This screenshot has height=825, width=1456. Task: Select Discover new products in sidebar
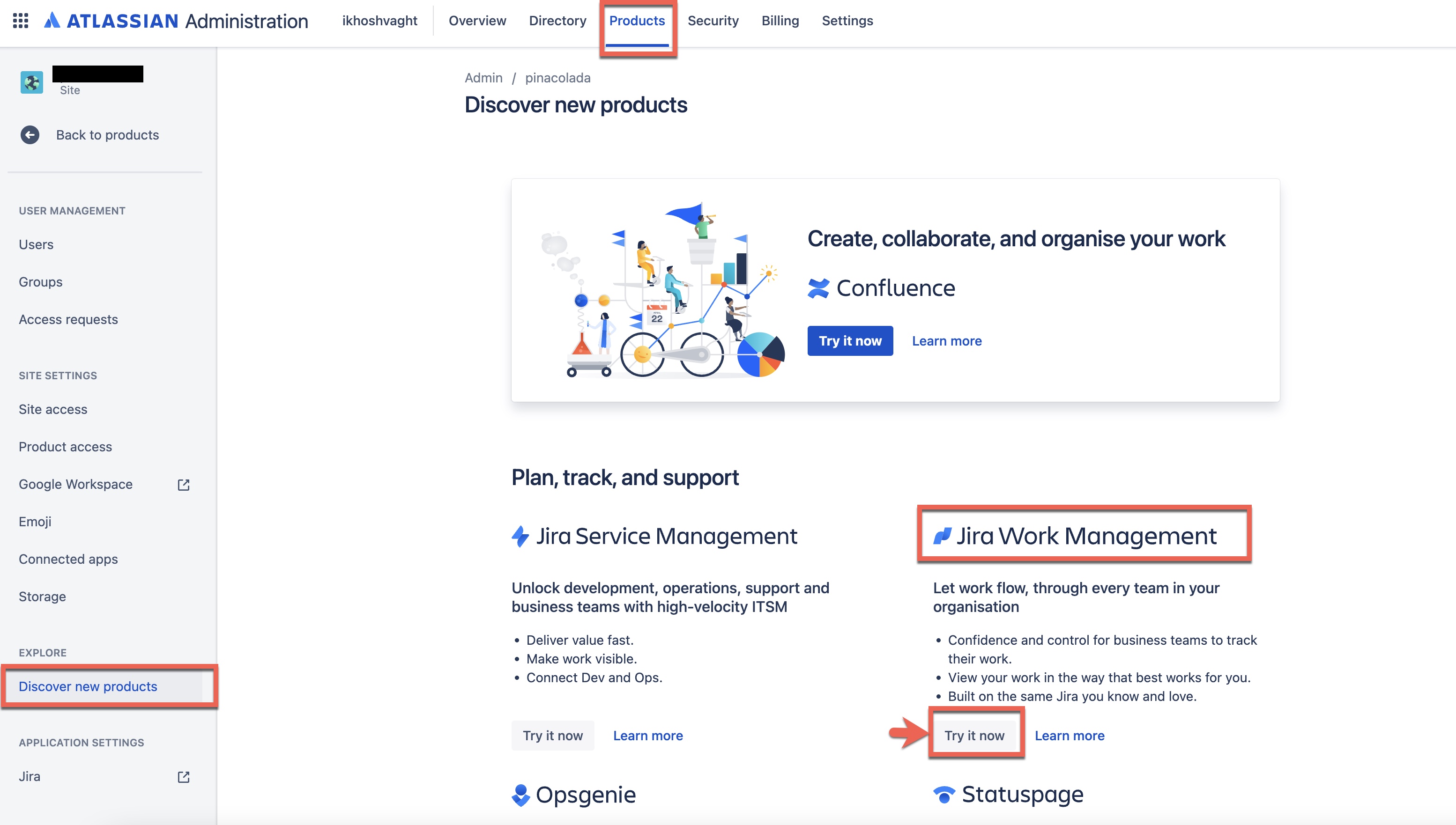click(x=88, y=686)
